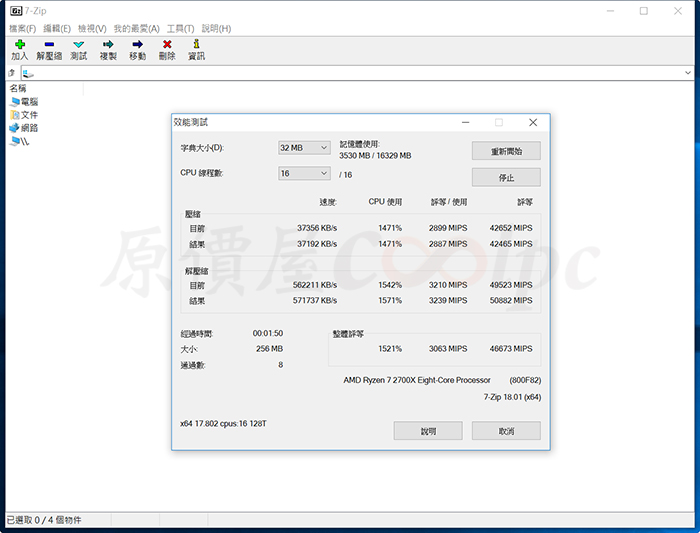Open the CPU threads 16 dropdown
The height and width of the screenshot is (533, 700).
(304, 173)
